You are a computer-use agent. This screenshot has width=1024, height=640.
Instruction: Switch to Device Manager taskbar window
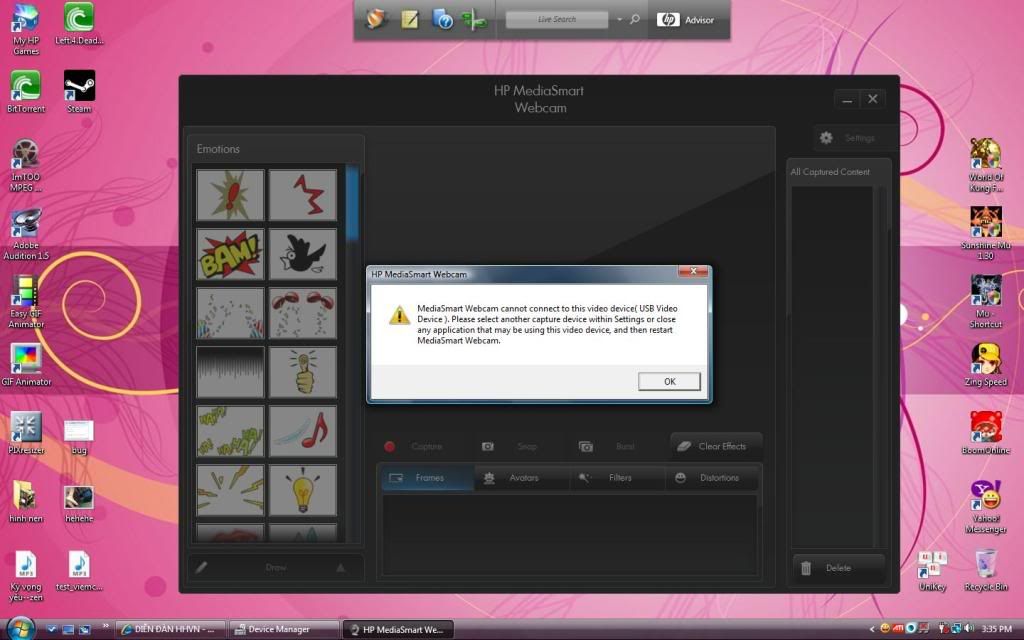[x=285, y=630]
